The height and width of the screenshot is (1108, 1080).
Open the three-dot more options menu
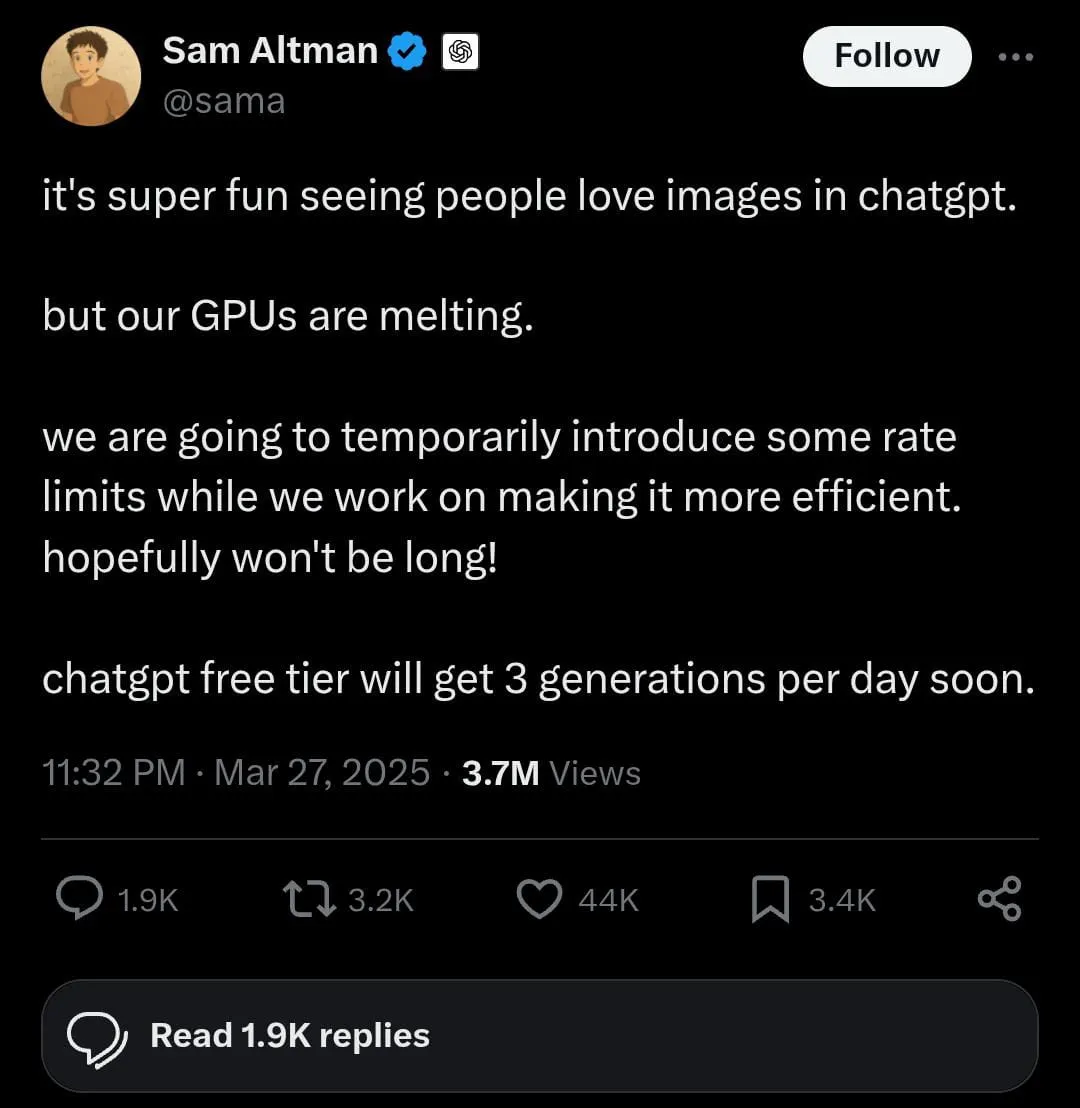[1016, 56]
